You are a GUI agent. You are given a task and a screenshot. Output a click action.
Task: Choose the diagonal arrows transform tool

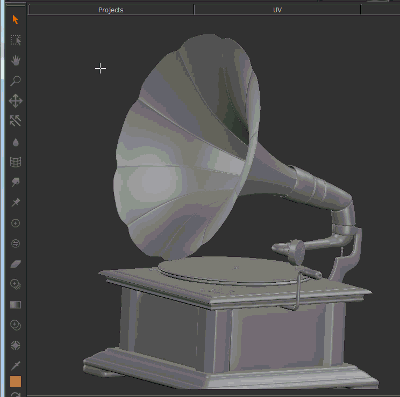(15, 121)
